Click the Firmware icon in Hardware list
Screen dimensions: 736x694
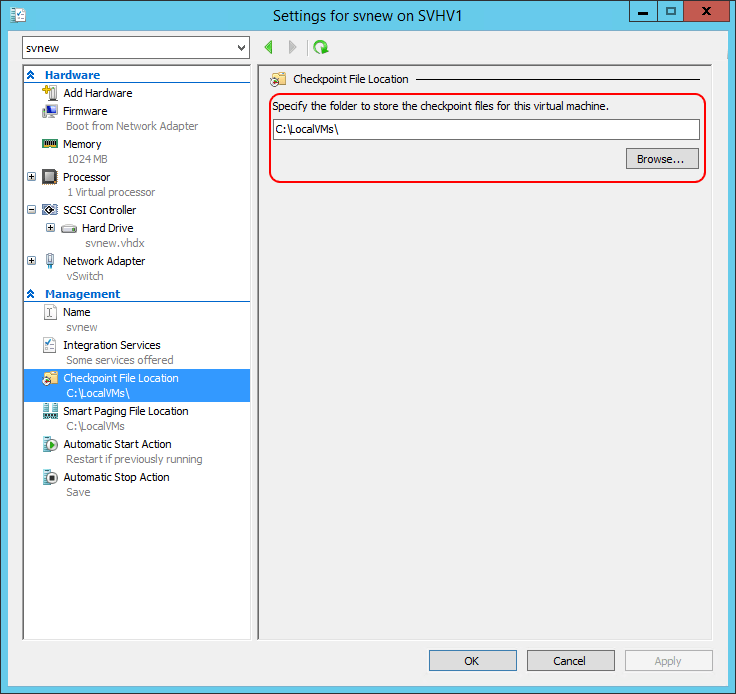click(x=50, y=111)
